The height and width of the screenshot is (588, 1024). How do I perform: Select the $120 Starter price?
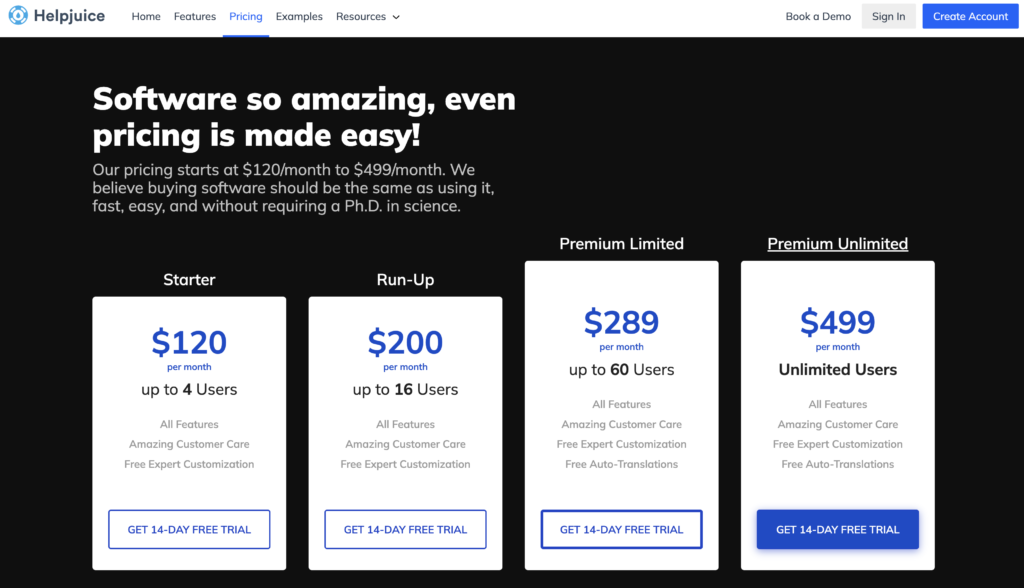pyautogui.click(x=189, y=342)
